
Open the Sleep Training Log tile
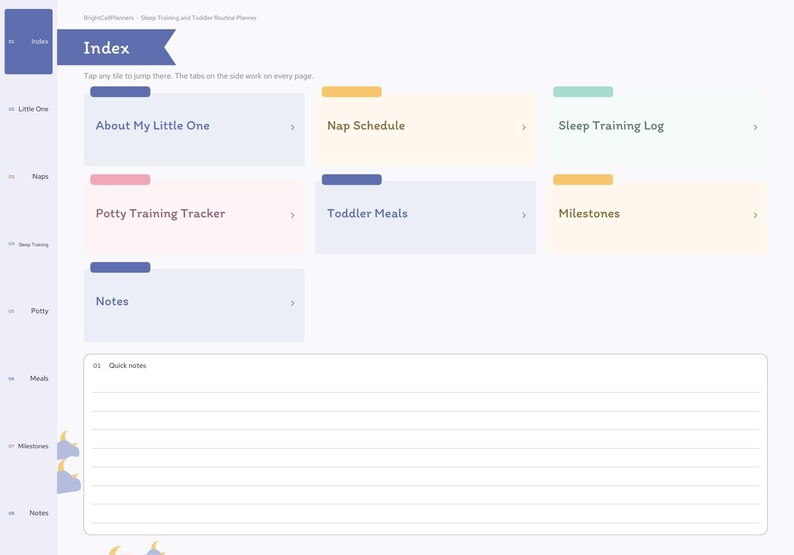pyautogui.click(x=657, y=129)
